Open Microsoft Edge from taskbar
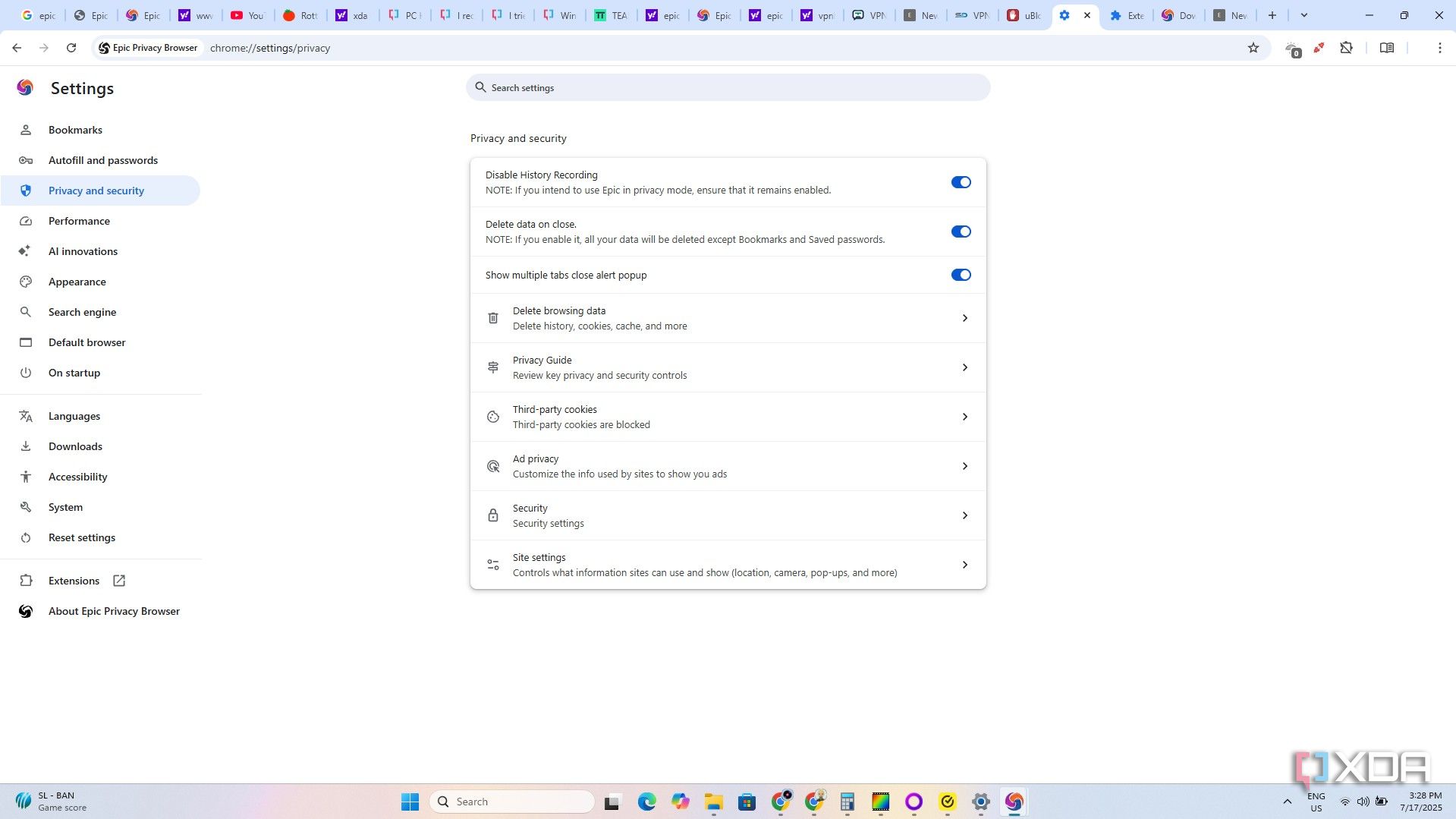1456x819 pixels. click(646, 802)
